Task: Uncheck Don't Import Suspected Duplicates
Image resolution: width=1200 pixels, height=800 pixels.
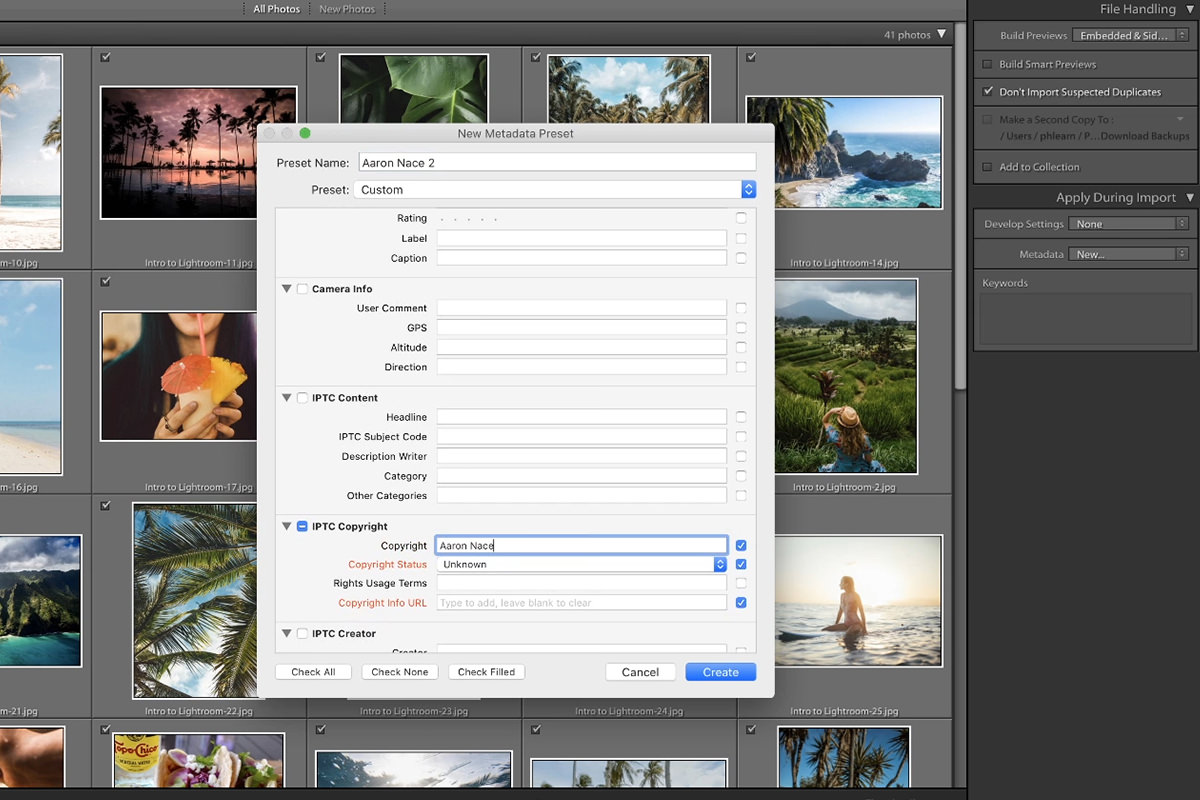Action: (987, 92)
